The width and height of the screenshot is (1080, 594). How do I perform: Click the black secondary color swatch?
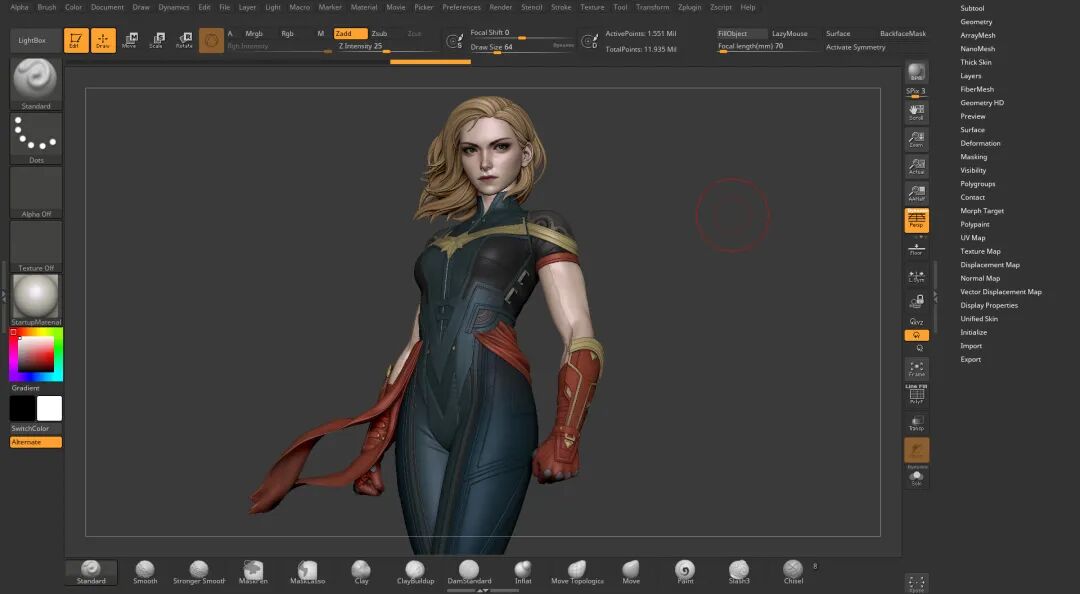(x=22, y=408)
